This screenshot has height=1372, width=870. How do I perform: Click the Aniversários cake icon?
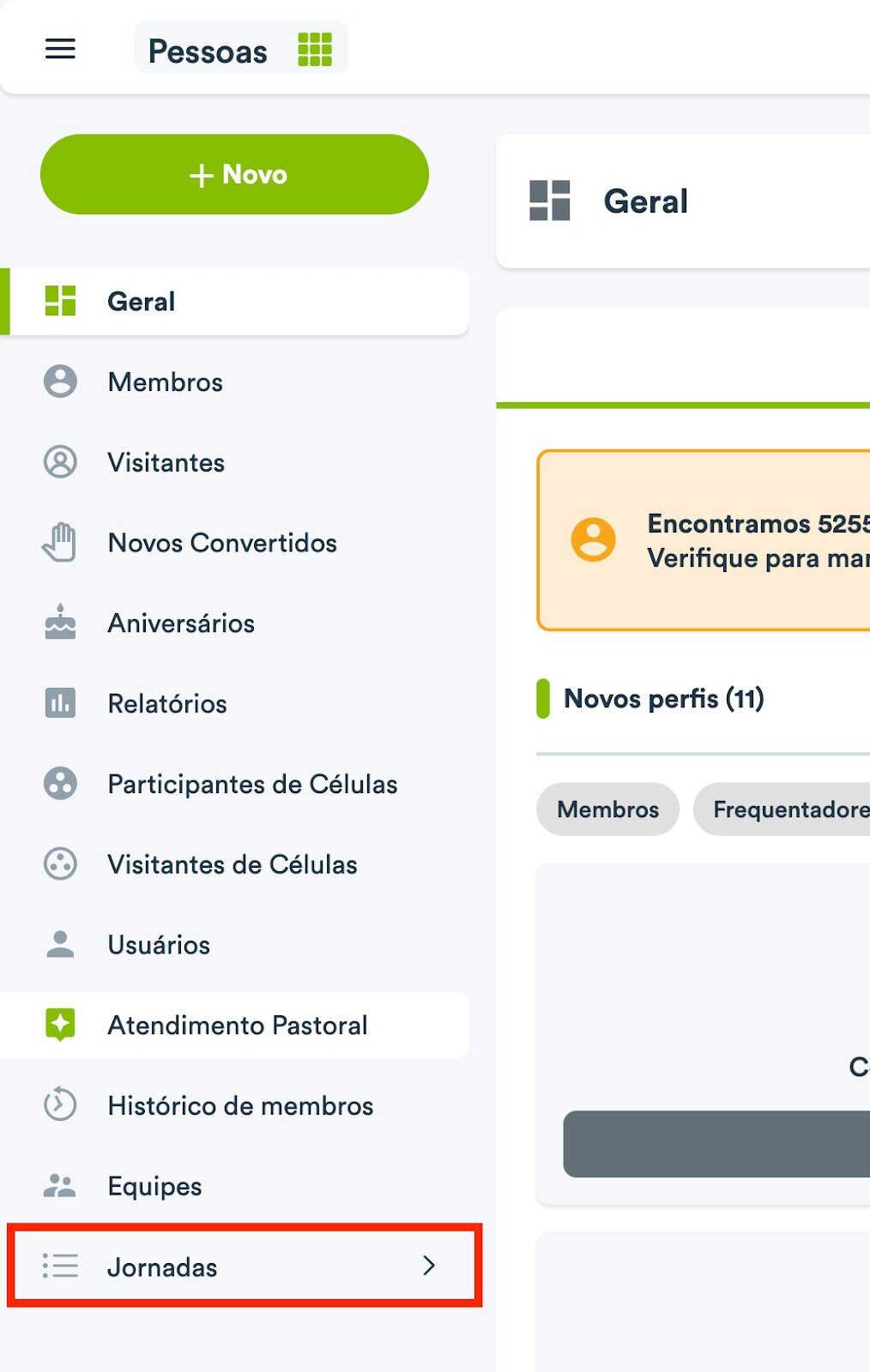(x=60, y=623)
